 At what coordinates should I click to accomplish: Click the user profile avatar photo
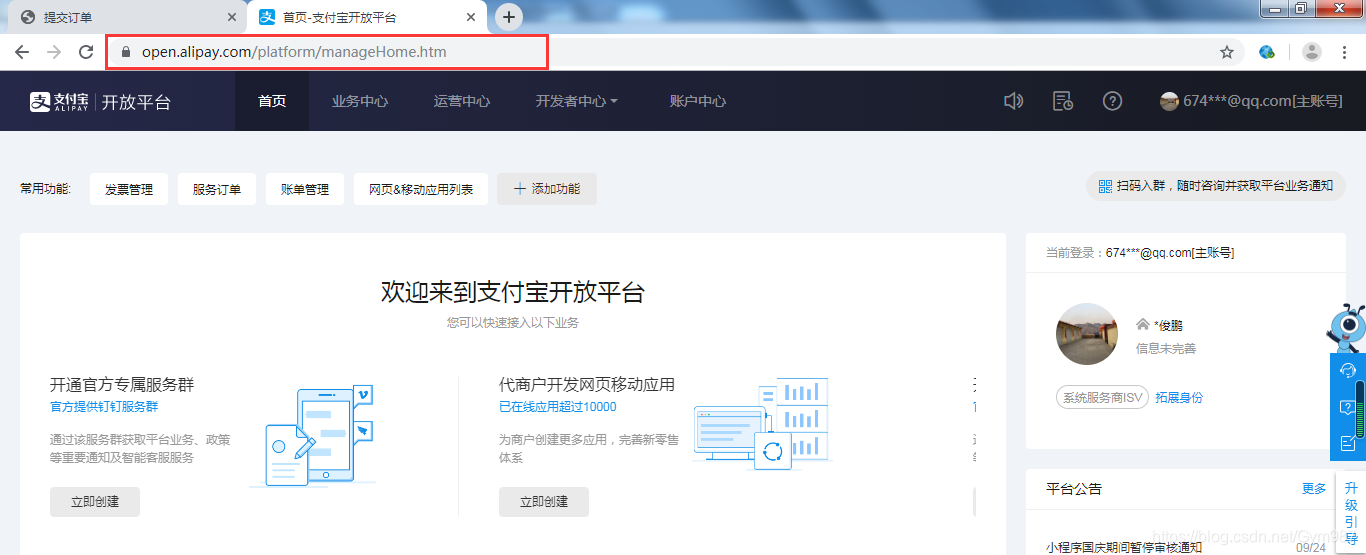click(1087, 334)
